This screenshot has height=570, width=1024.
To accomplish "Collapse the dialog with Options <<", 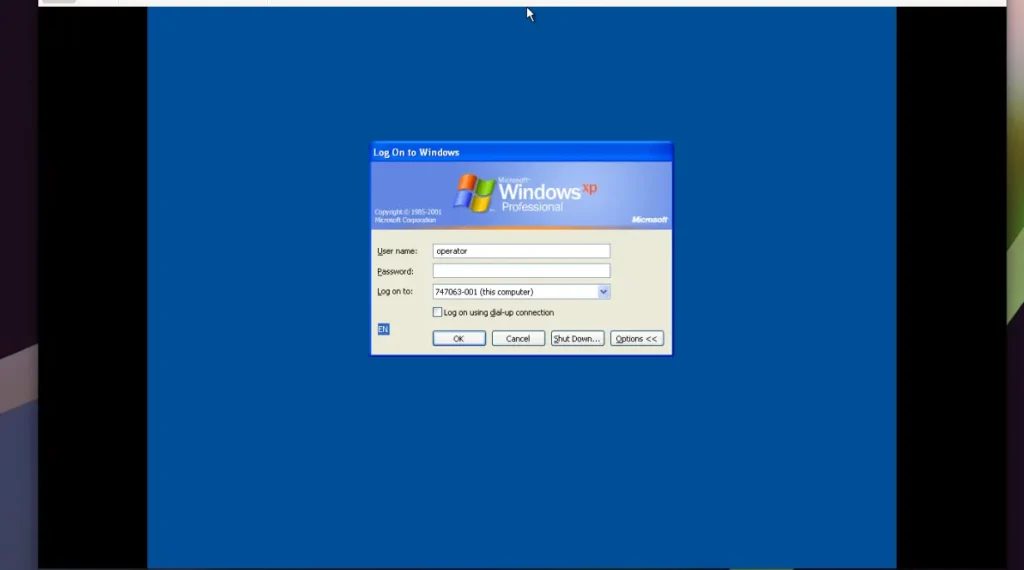I will click(636, 339).
